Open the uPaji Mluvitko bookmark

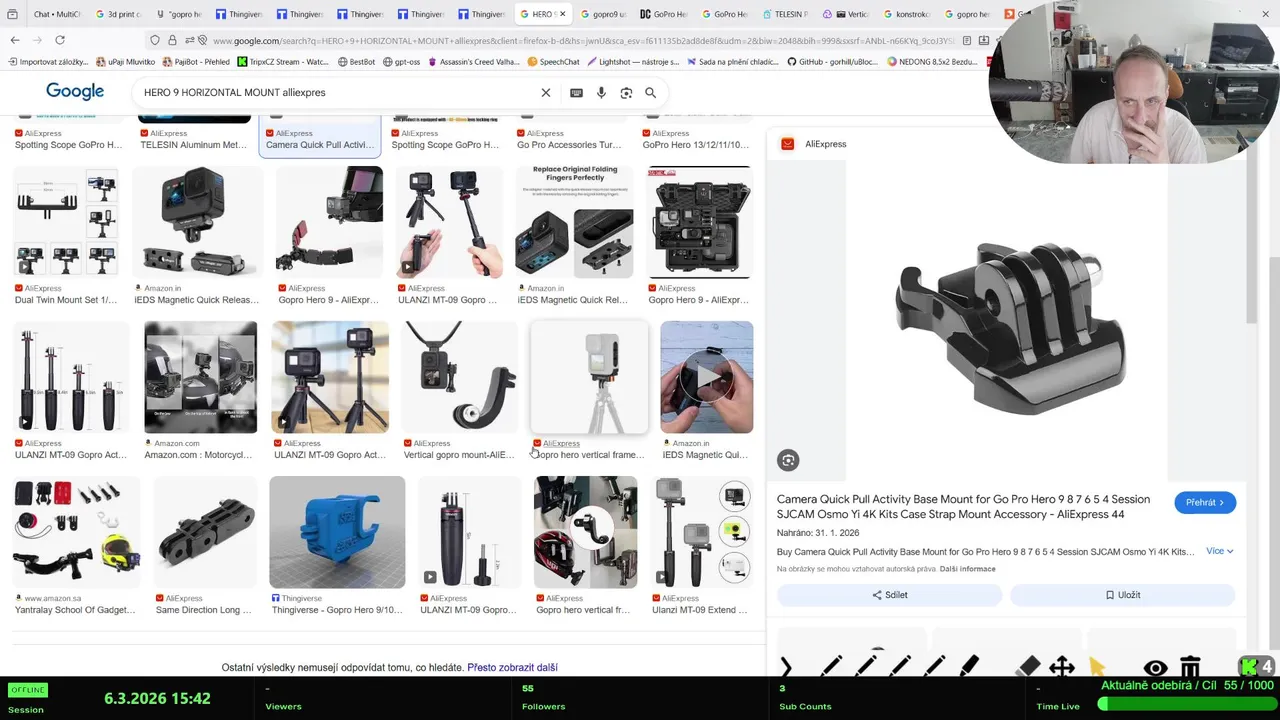tap(126, 62)
